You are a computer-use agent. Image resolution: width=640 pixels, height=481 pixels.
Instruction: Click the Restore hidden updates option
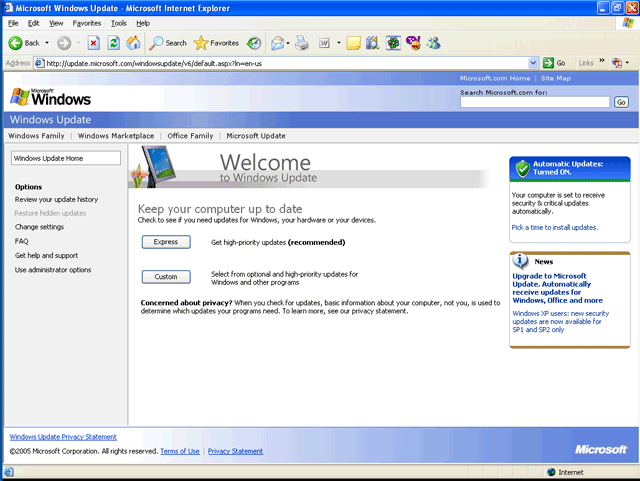pyautogui.click(x=50, y=213)
